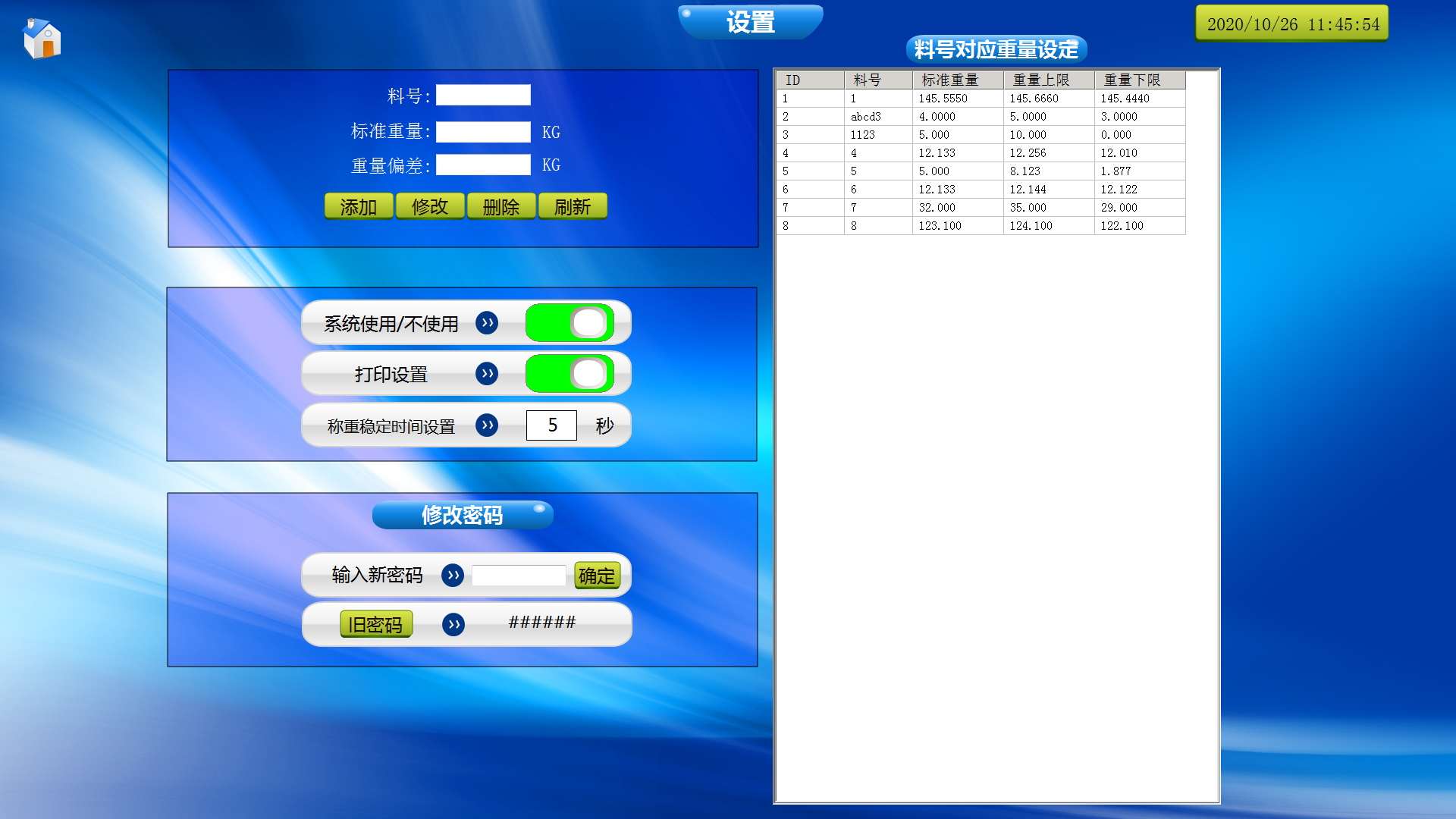Click the 标准重量 input field
1456x819 pixels.
(x=483, y=132)
